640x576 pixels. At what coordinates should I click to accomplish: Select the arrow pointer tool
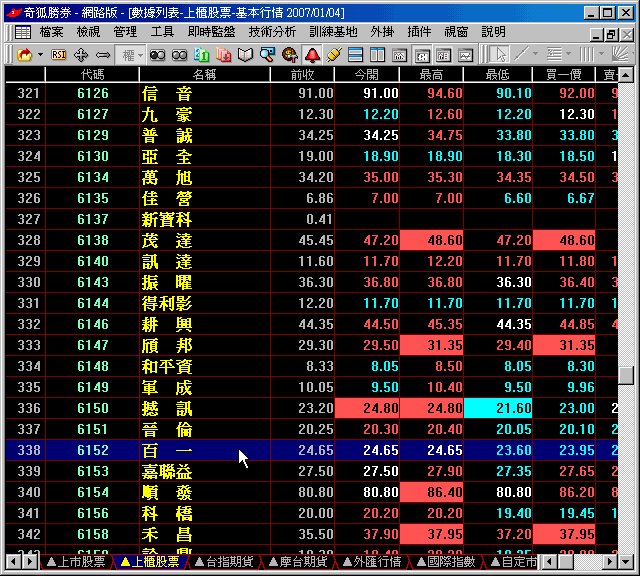[x=500, y=55]
